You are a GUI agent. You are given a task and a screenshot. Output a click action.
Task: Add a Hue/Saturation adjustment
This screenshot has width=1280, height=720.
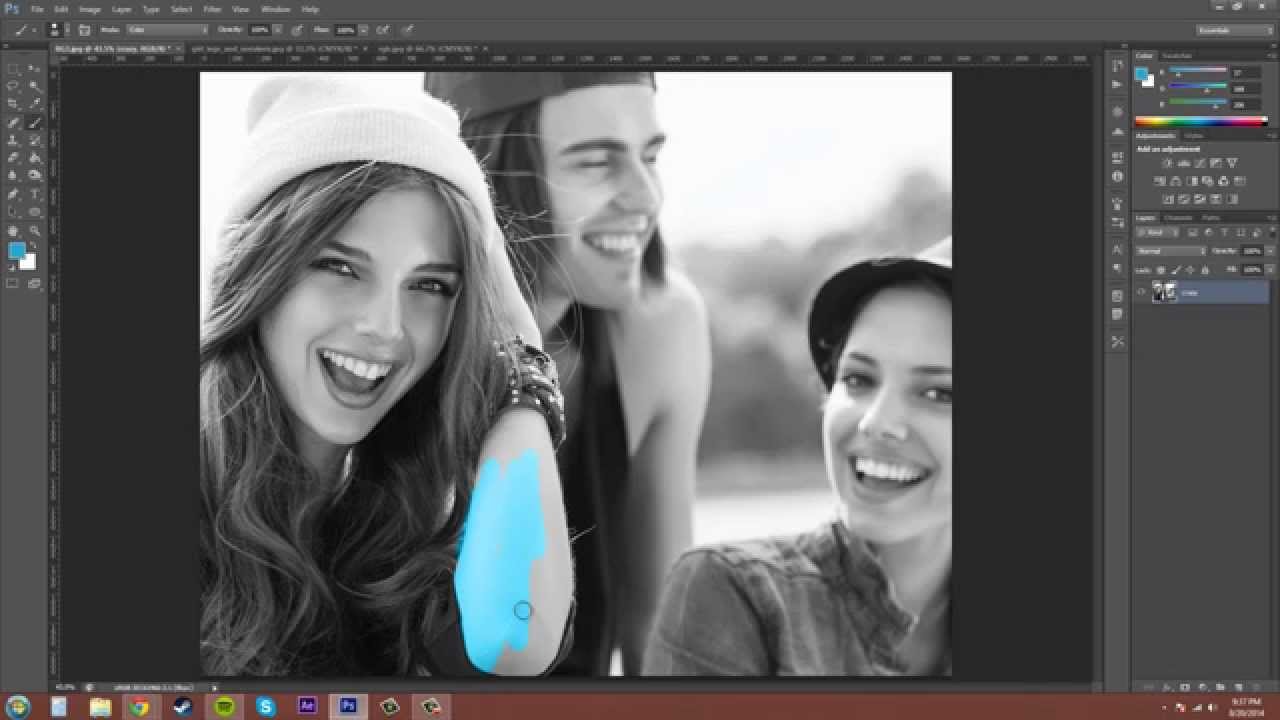[x=1159, y=181]
